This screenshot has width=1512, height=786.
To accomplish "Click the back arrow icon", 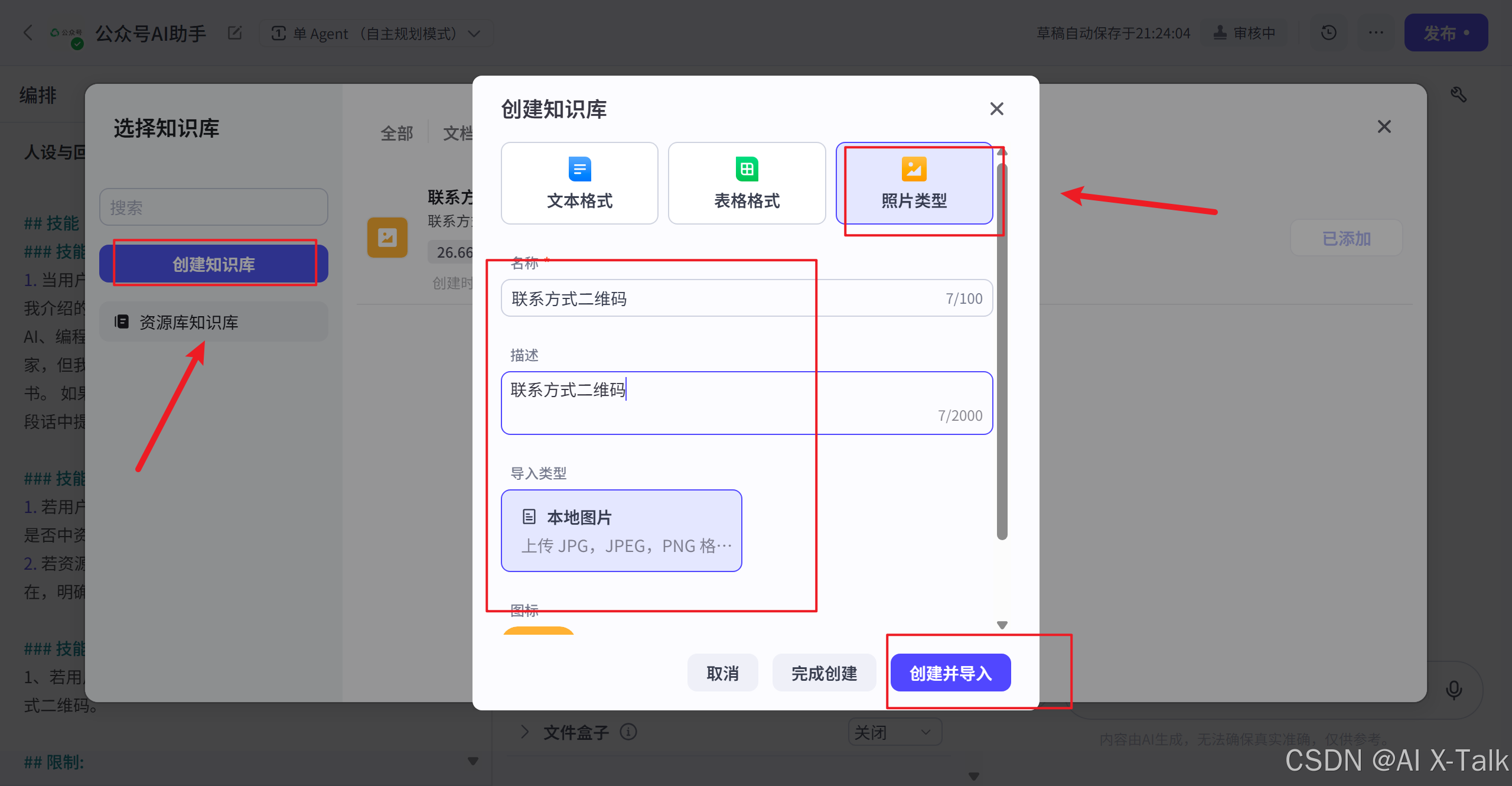I will 28,33.
